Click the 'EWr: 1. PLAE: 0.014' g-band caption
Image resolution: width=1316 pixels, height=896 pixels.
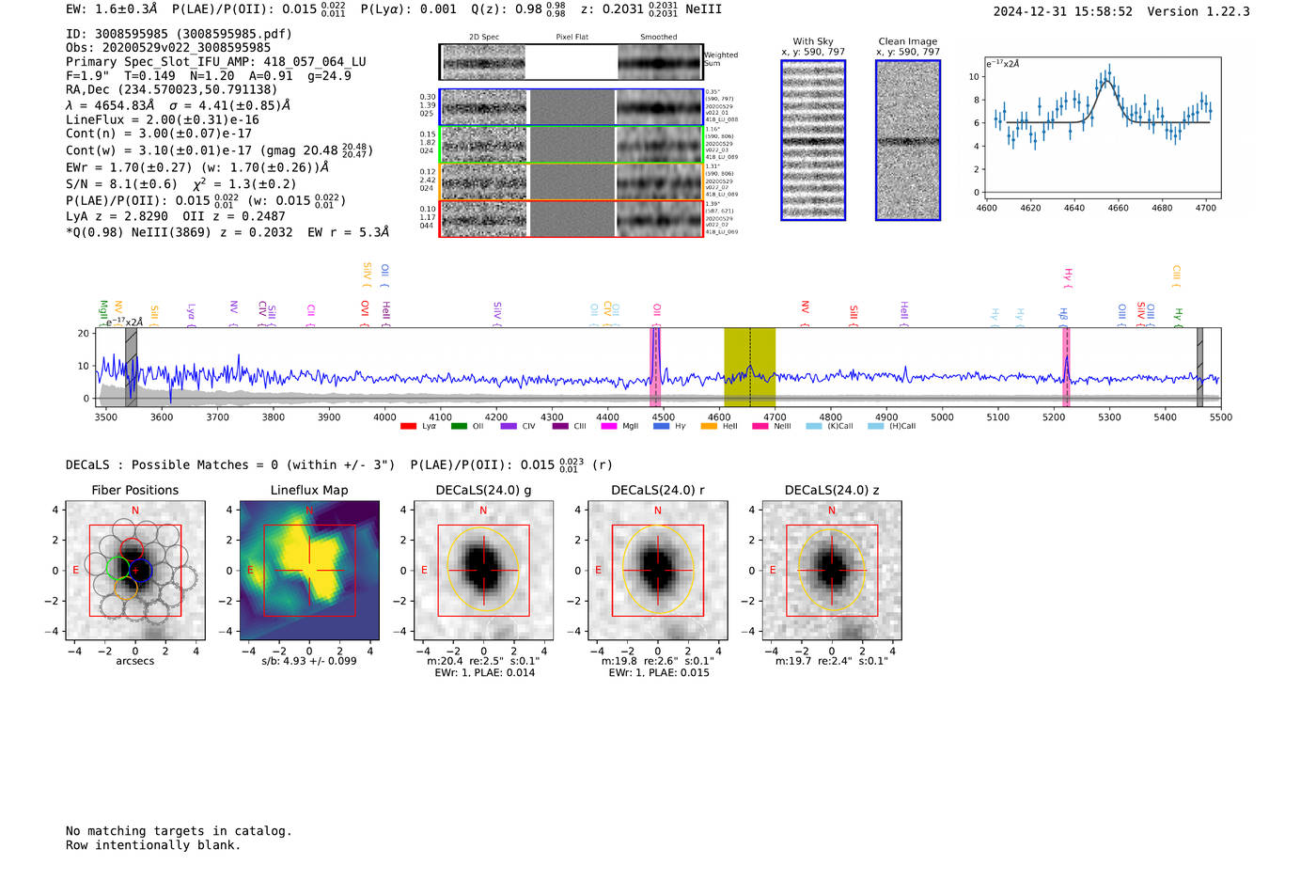(484, 673)
